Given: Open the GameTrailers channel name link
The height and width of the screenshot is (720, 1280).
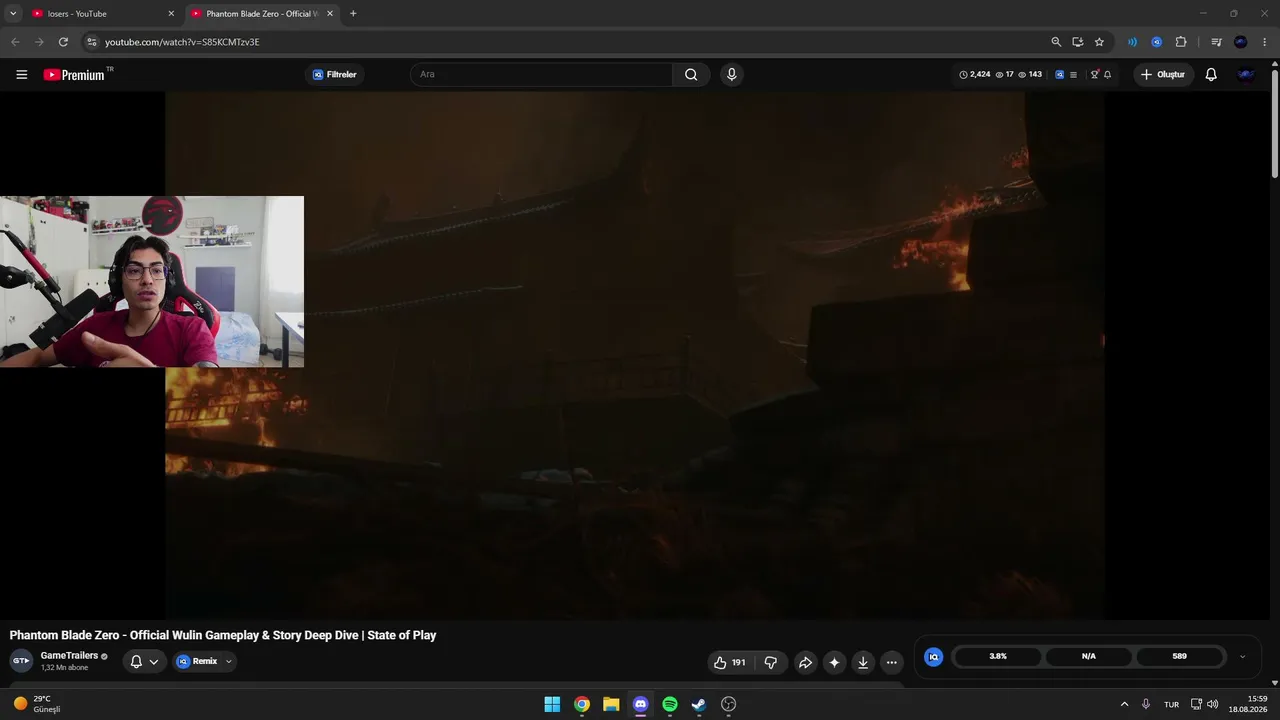Looking at the screenshot, I should [69, 656].
